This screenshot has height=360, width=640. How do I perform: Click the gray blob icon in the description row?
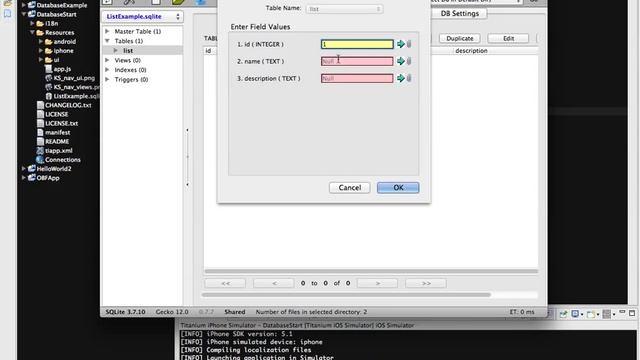(x=409, y=78)
